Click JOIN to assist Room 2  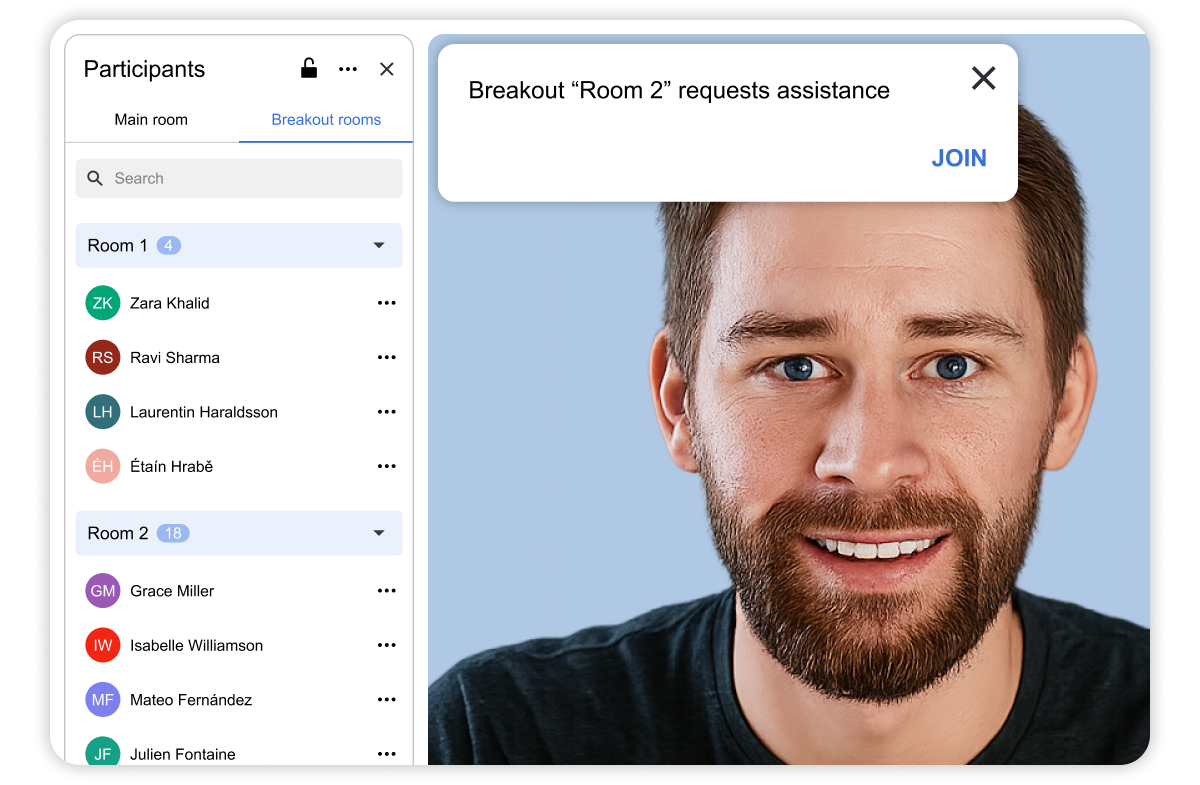click(x=958, y=158)
